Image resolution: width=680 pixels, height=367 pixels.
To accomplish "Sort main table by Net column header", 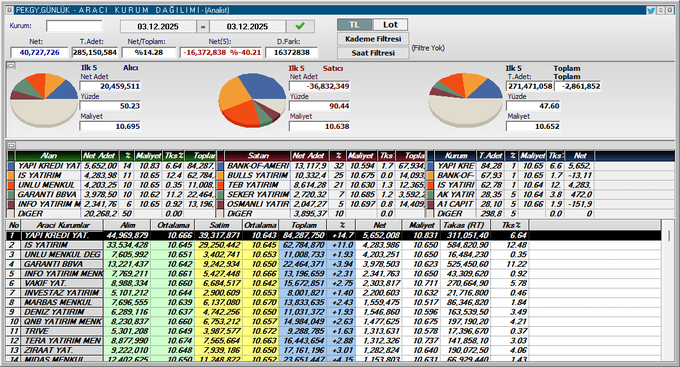I will tap(379, 225).
